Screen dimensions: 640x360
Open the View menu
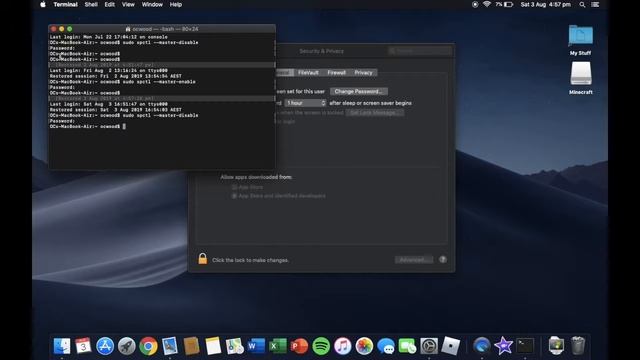128,4
